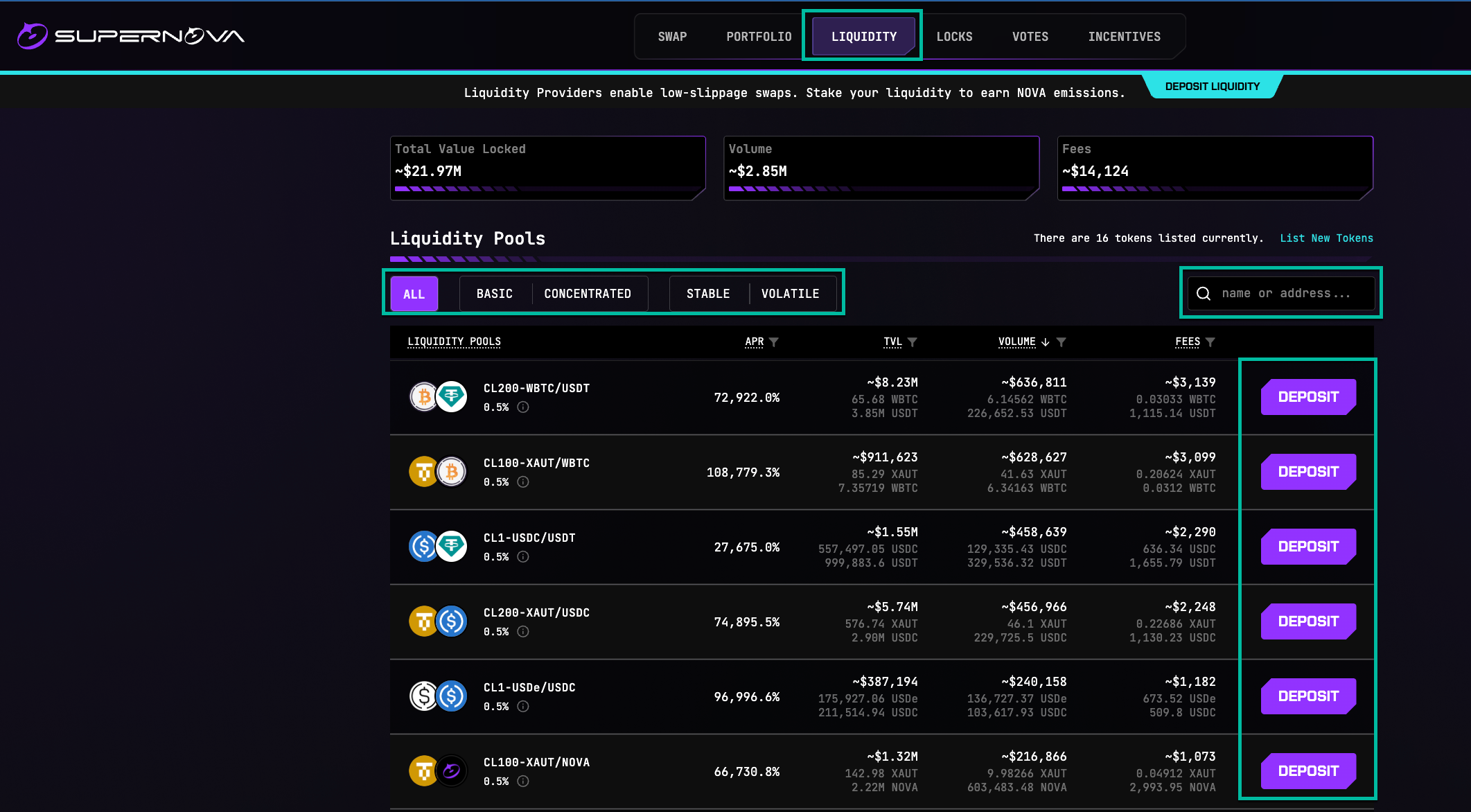Screen dimensions: 1471x812
Task: Click the TVL column filter funnel icon
Action: (913, 342)
